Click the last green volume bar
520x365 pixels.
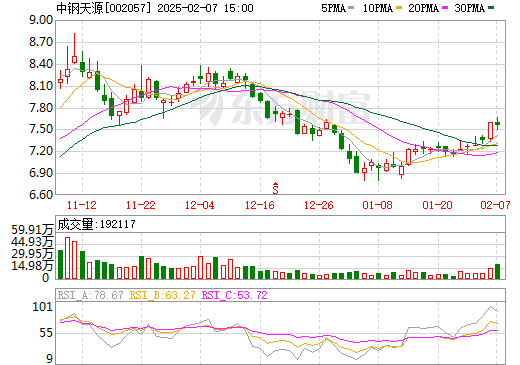497,272
